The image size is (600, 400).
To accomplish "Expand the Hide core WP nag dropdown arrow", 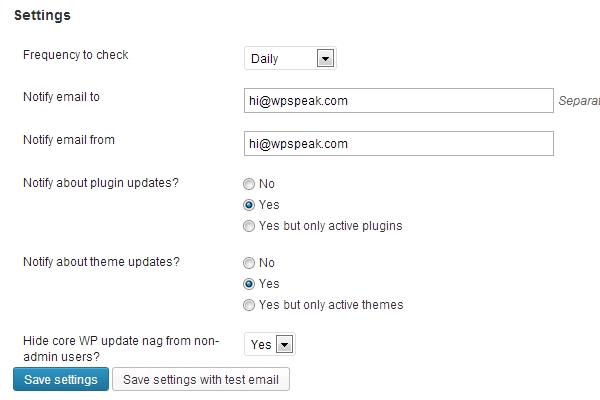I will (x=285, y=344).
